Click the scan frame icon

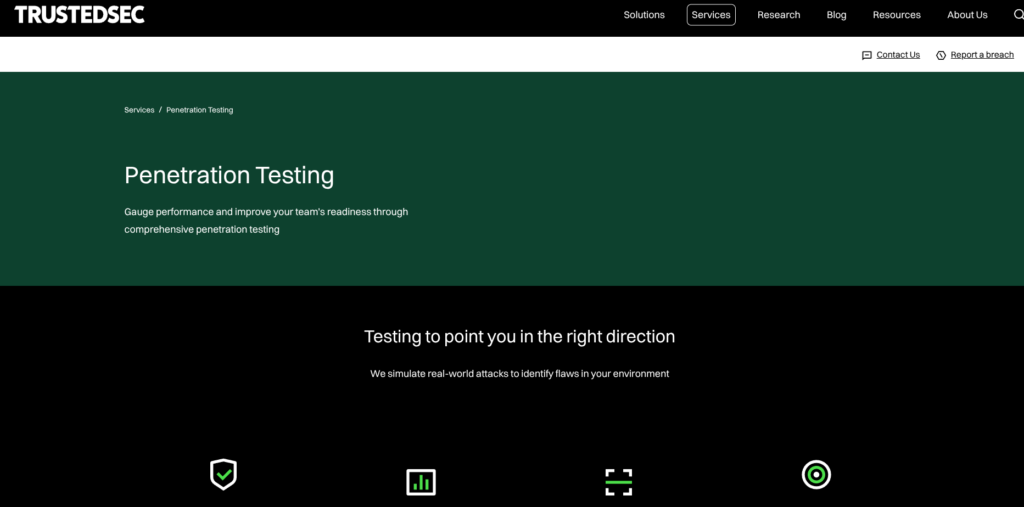(x=618, y=482)
